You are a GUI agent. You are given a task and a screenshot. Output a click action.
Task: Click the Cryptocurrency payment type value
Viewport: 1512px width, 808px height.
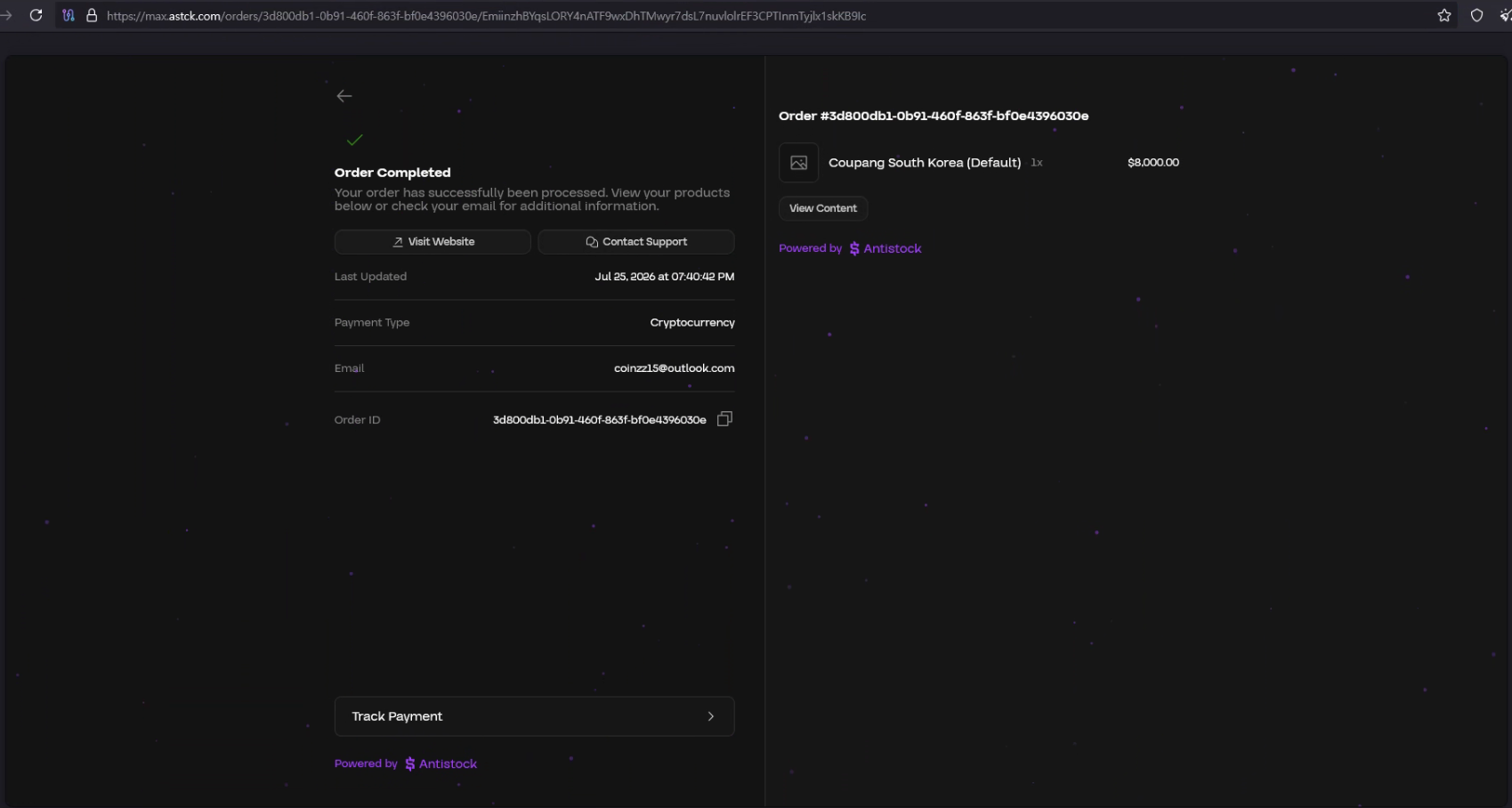(692, 323)
